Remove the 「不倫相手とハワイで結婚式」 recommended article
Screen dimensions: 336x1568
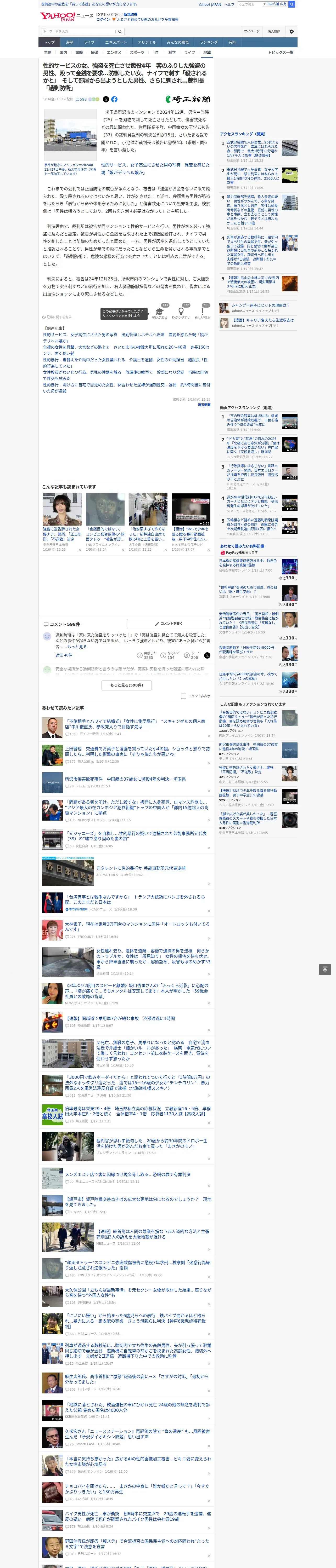pyautogui.click(x=209, y=735)
